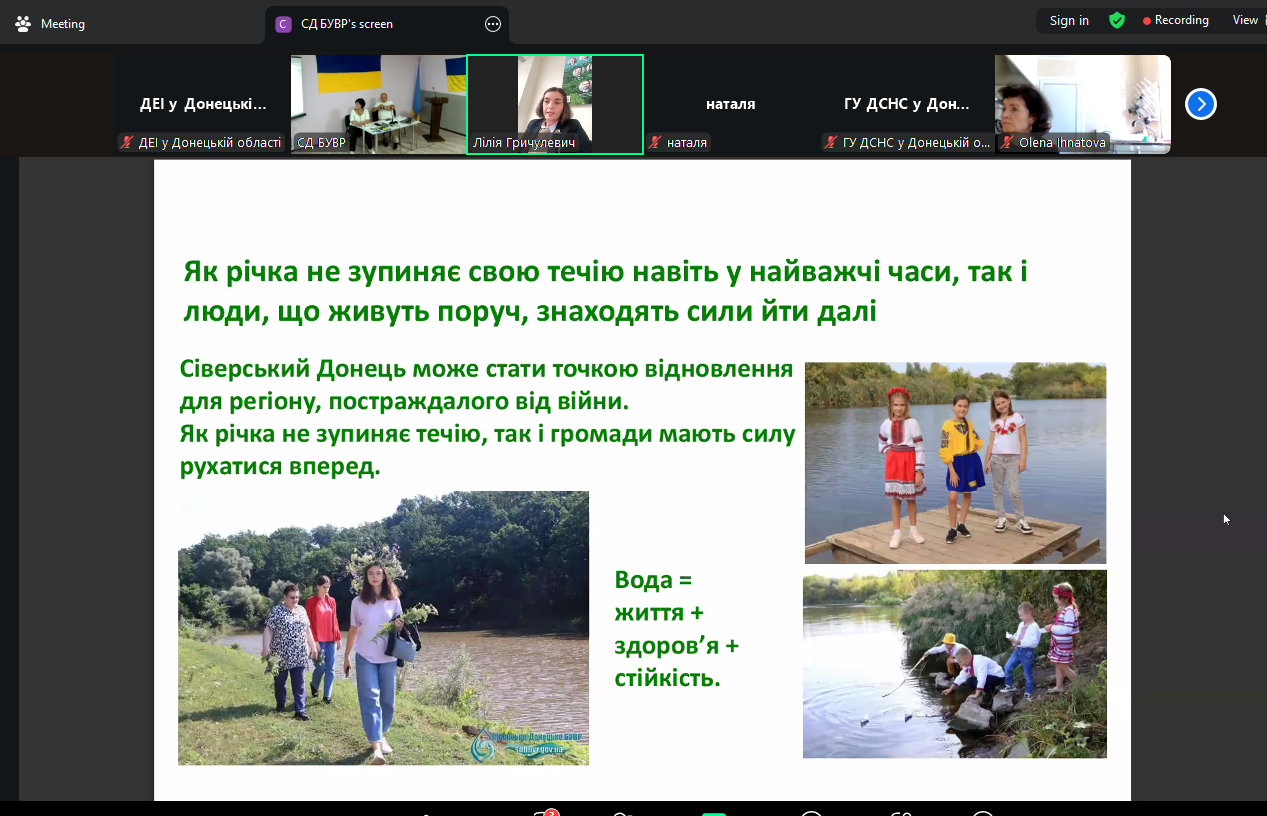This screenshot has height=816, width=1267.
Task: Open the View layout dropdown
Action: pyautogui.click(x=1245, y=21)
